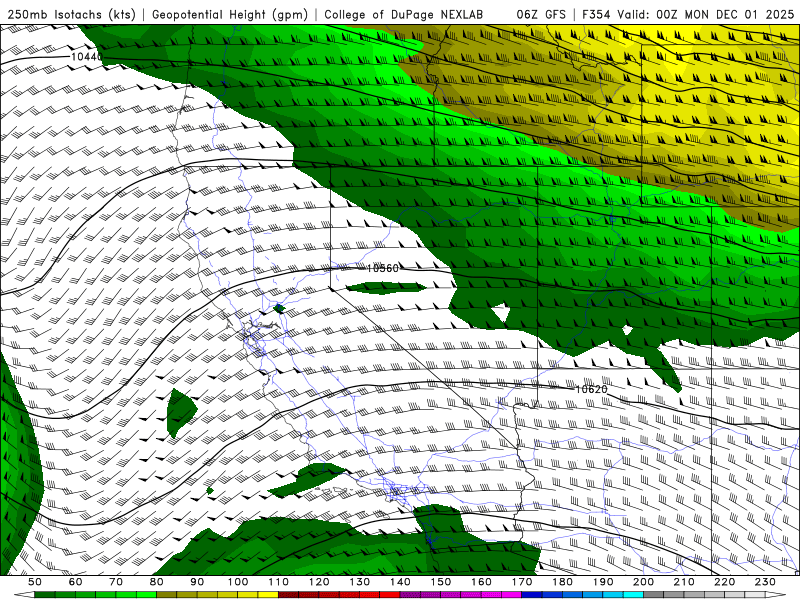Viewport: 800px width, 600px height.
Task: Pick the olive swatch below 90
Action: 187,594
